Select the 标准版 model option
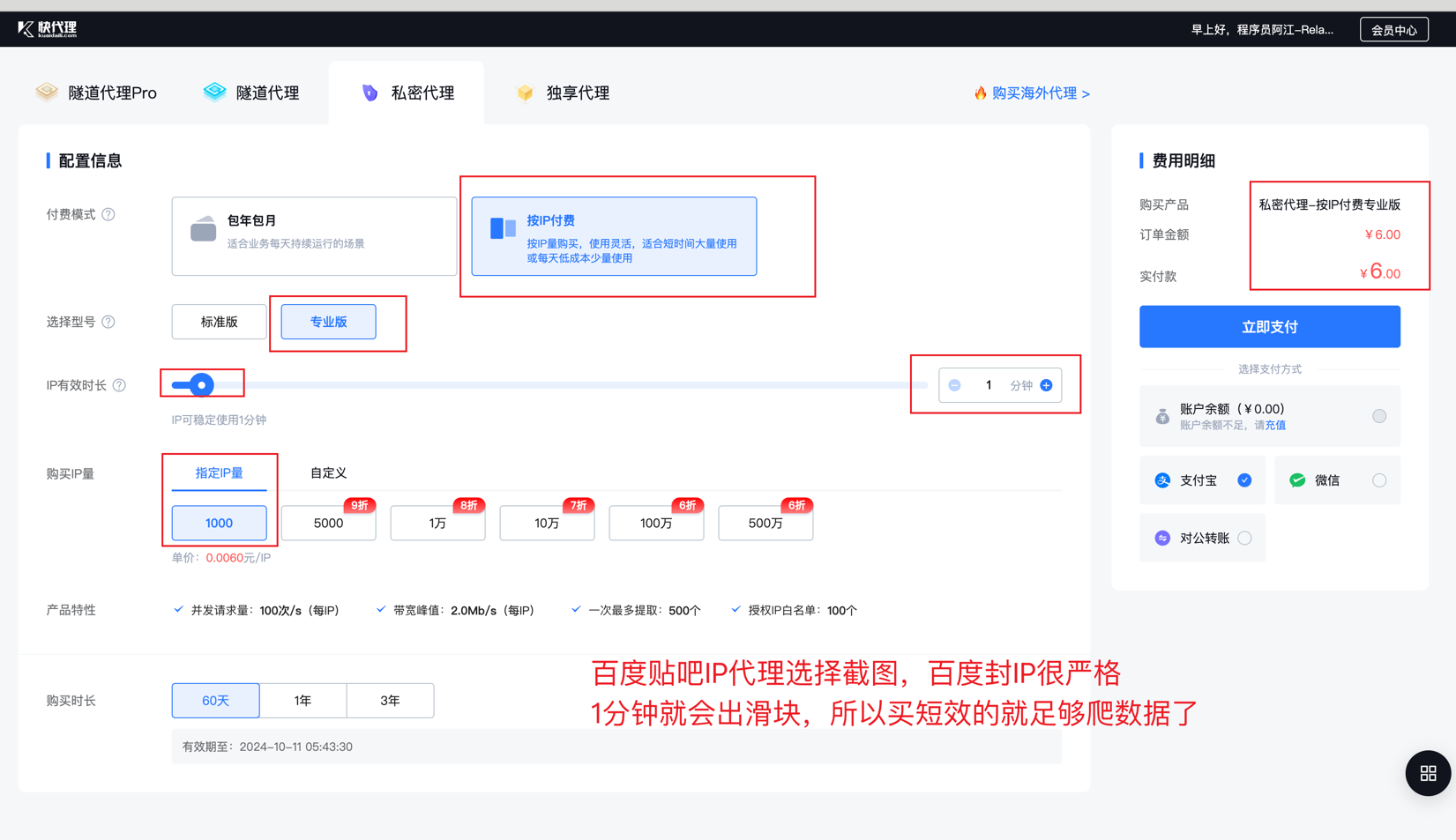Viewport: 1456px width, 840px height. pos(219,322)
